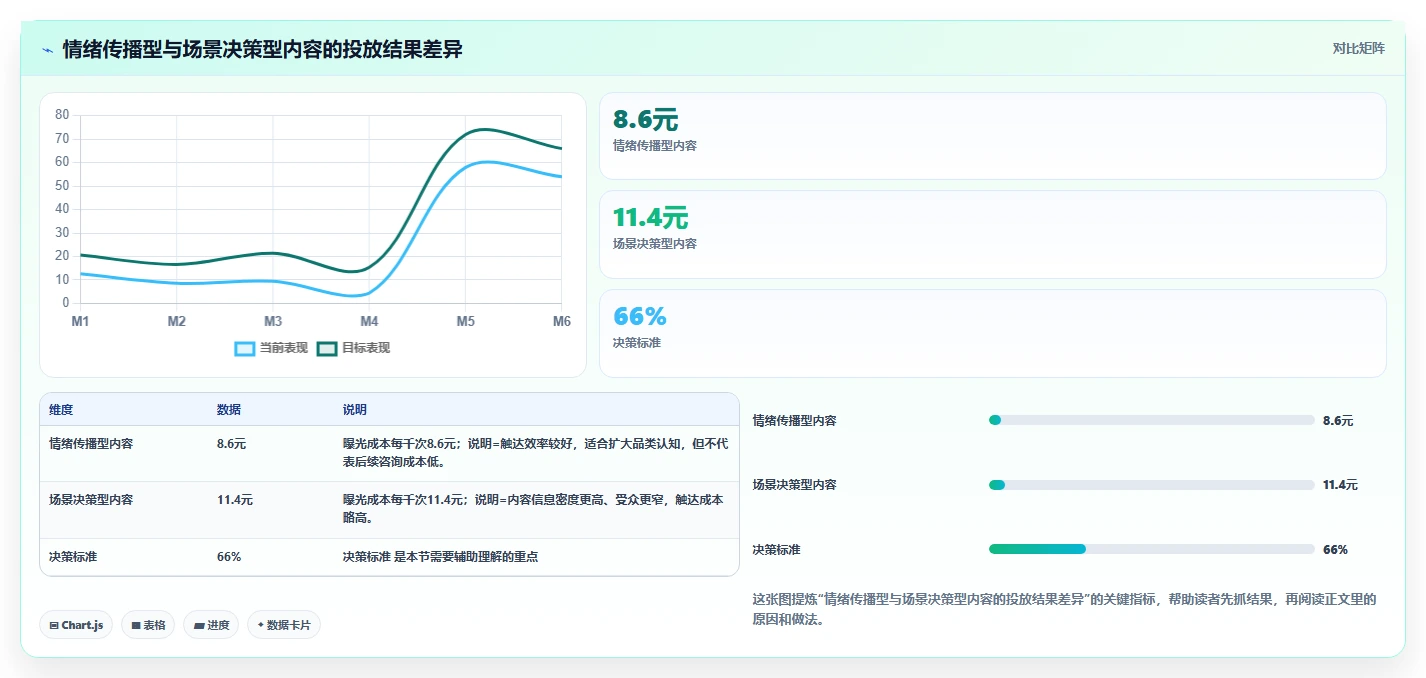Click the 情绪传播型内容 label left of progress bar

[794, 421]
